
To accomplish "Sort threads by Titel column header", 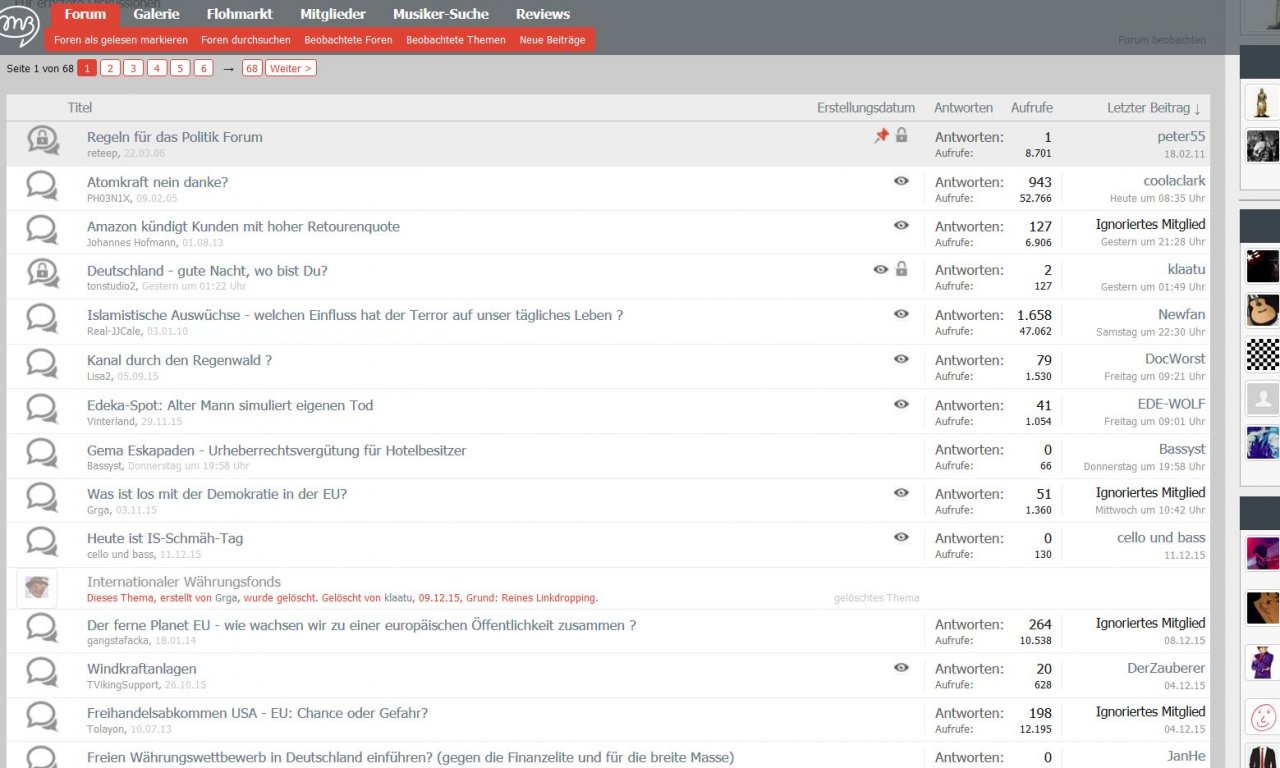I will pyautogui.click(x=80, y=108).
